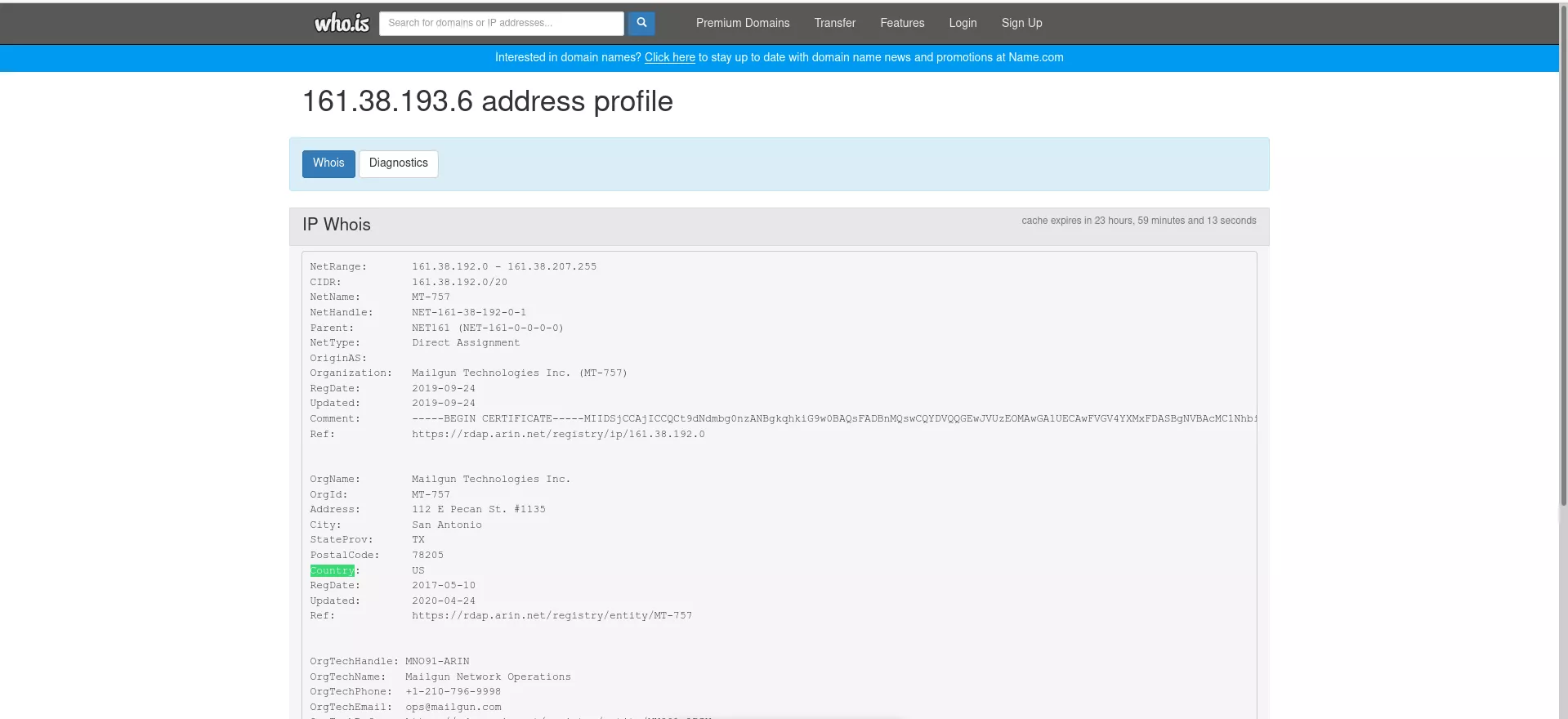Click OrgTechHandle value MNO91-ARIN
This screenshot has width=1568, height=719.
click(x=437, y=662)
